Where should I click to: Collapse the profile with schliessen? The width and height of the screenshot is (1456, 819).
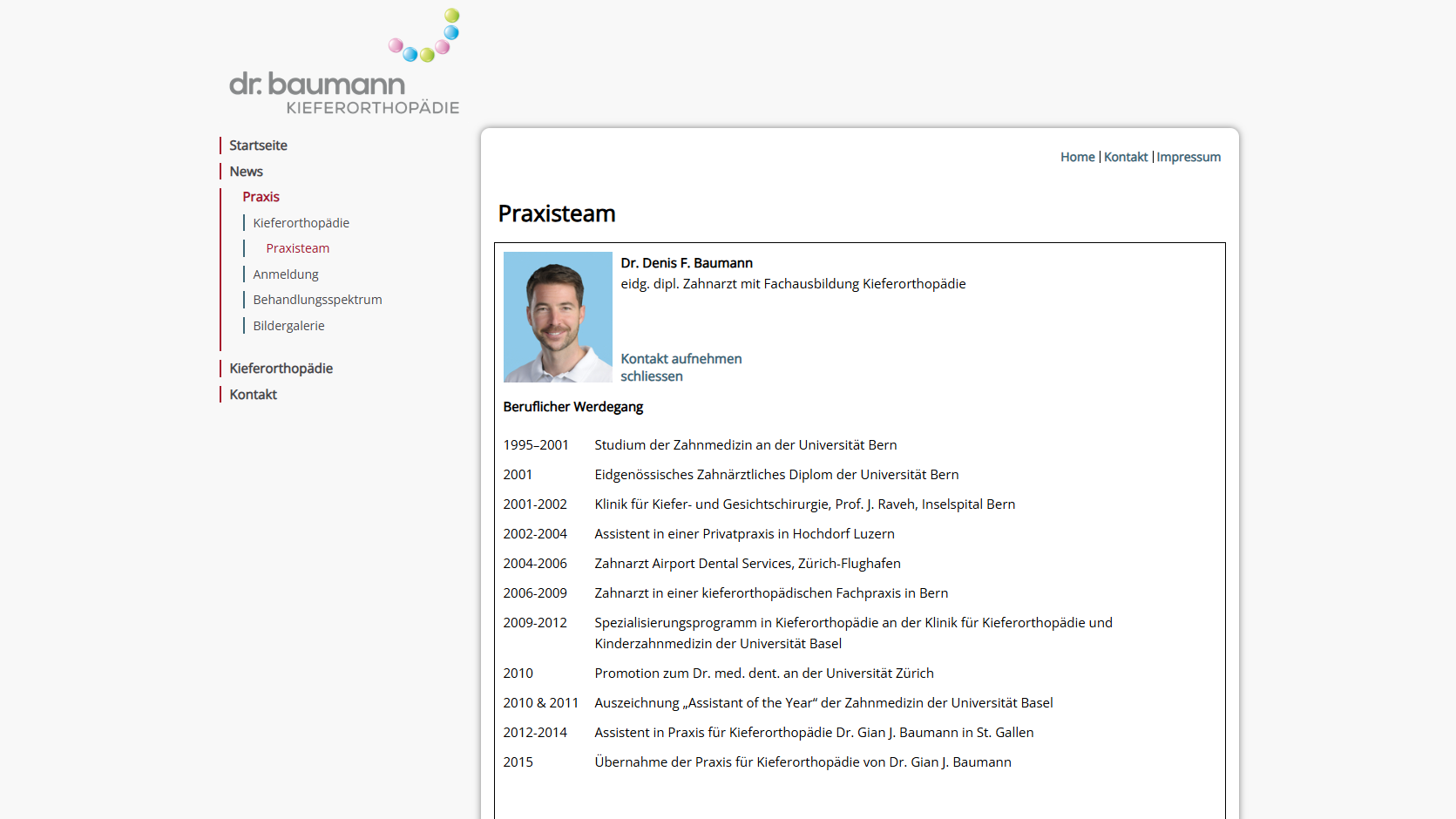tap(651, 376)
